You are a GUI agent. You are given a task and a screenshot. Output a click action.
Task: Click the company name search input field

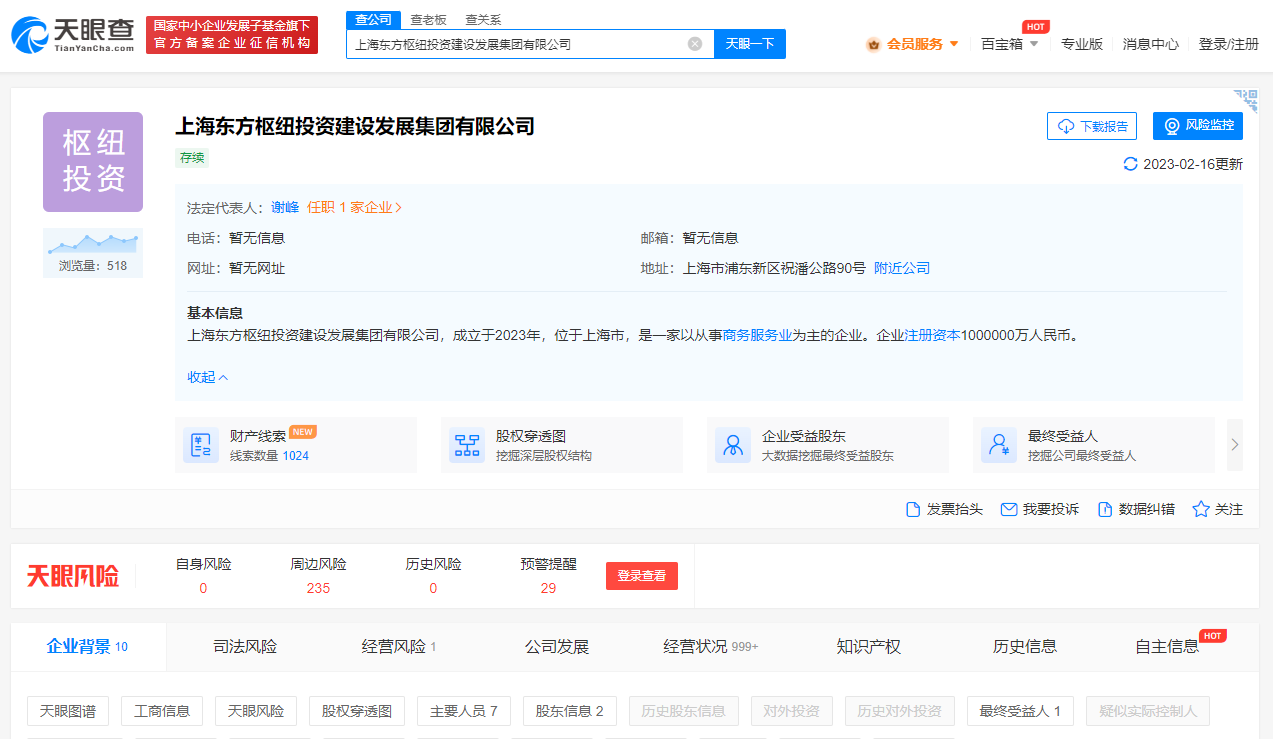(515, 44)
